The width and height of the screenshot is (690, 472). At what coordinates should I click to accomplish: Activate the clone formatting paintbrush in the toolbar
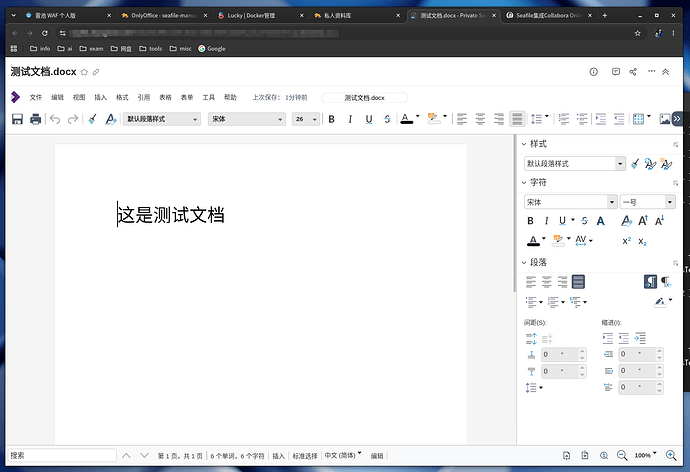pos(92,119)
